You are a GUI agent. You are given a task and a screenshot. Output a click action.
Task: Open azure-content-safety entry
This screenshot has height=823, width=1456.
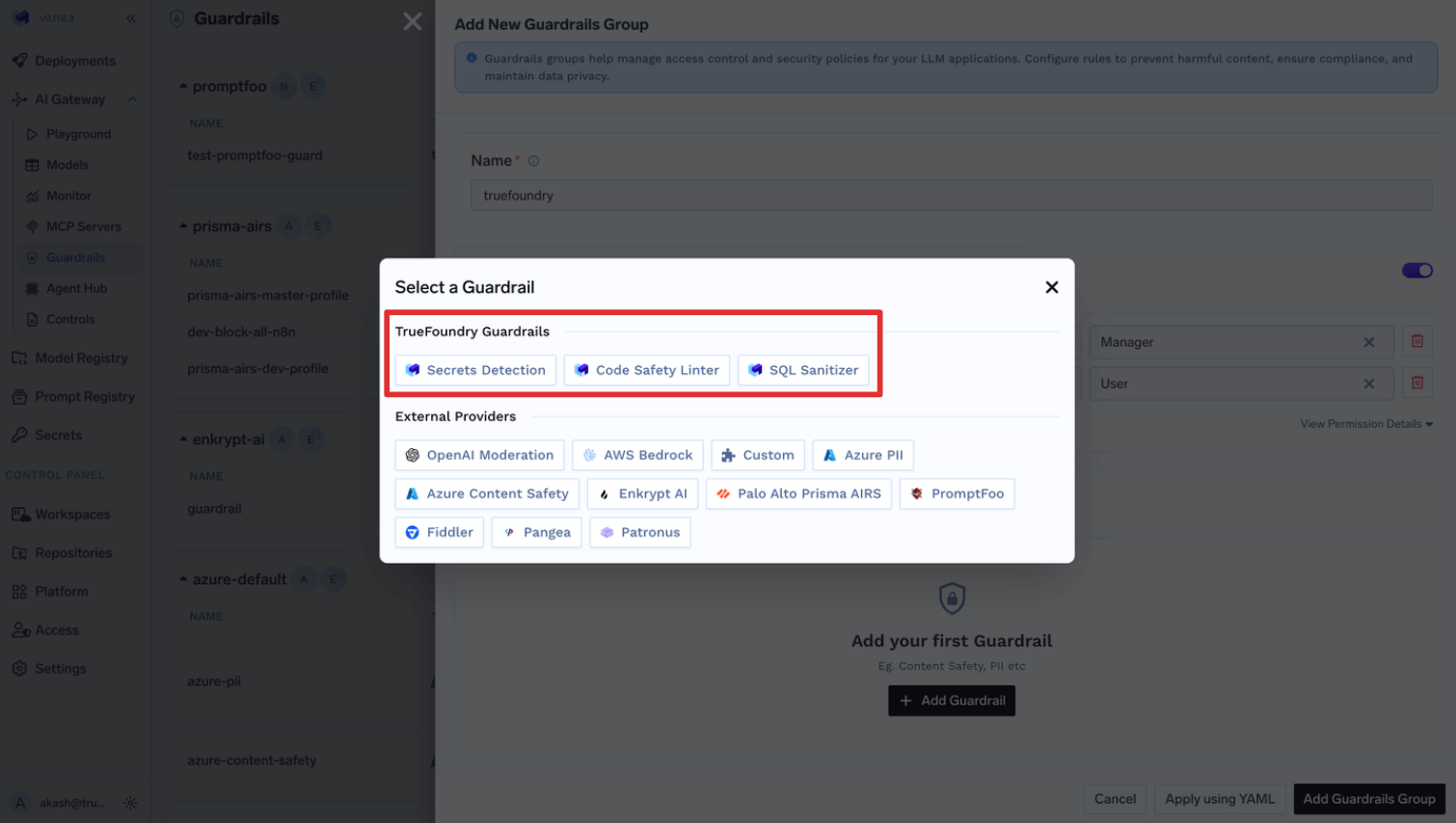click(x=252, y=760)
